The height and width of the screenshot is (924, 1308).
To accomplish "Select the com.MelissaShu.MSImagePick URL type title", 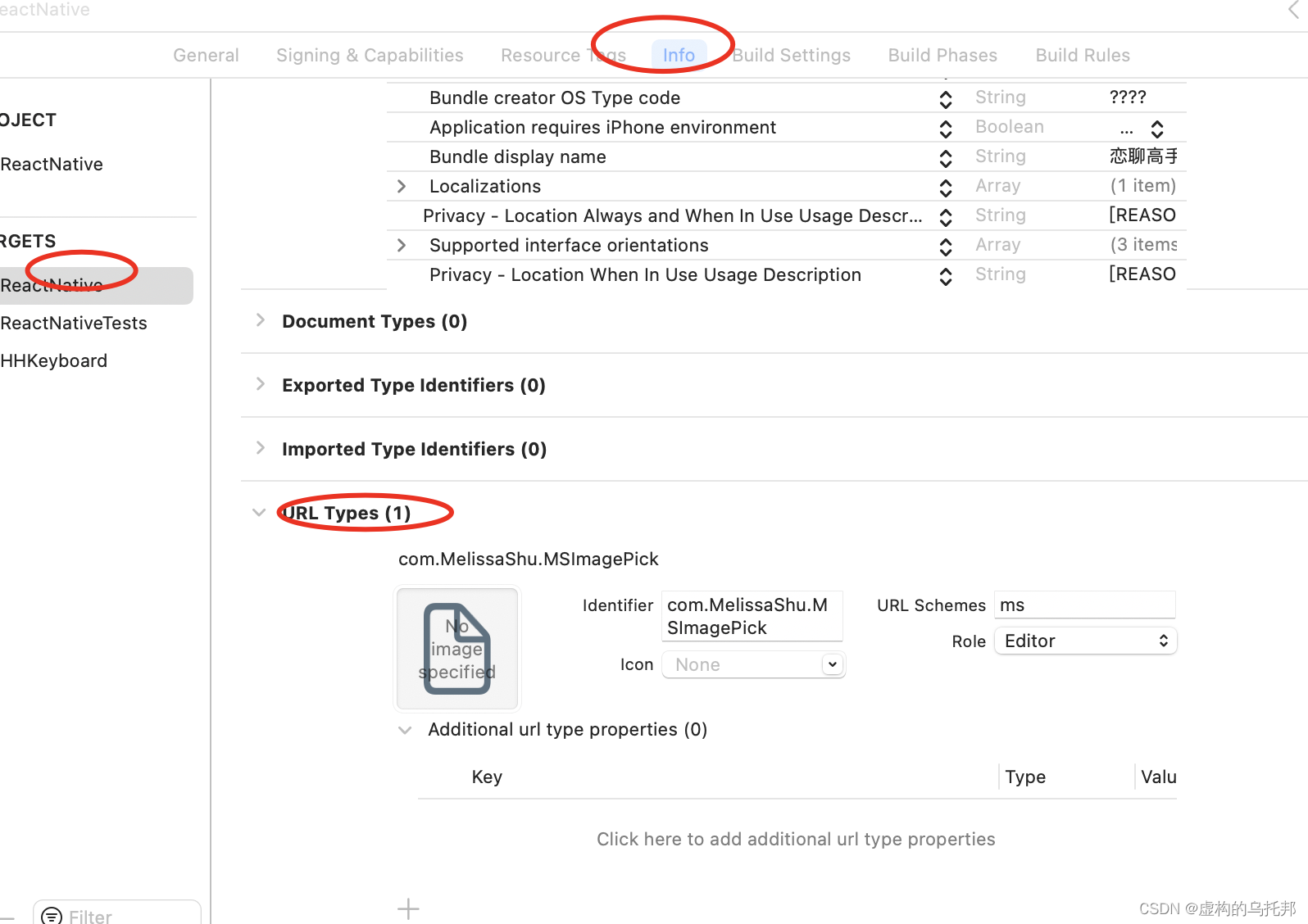I will (528, 559).
